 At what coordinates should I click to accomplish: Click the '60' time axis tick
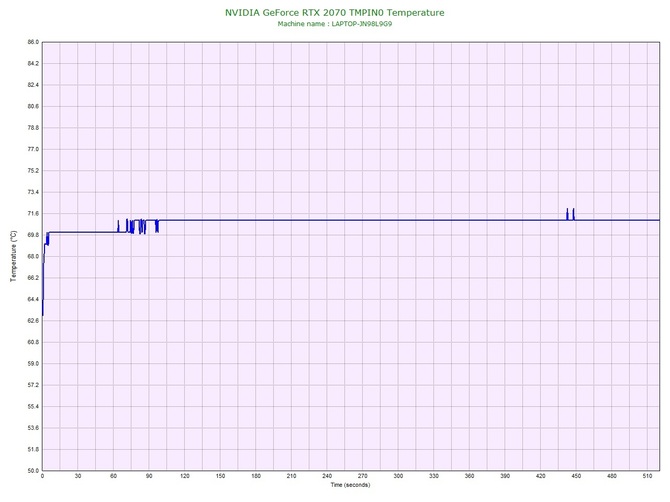pos(113,476)
